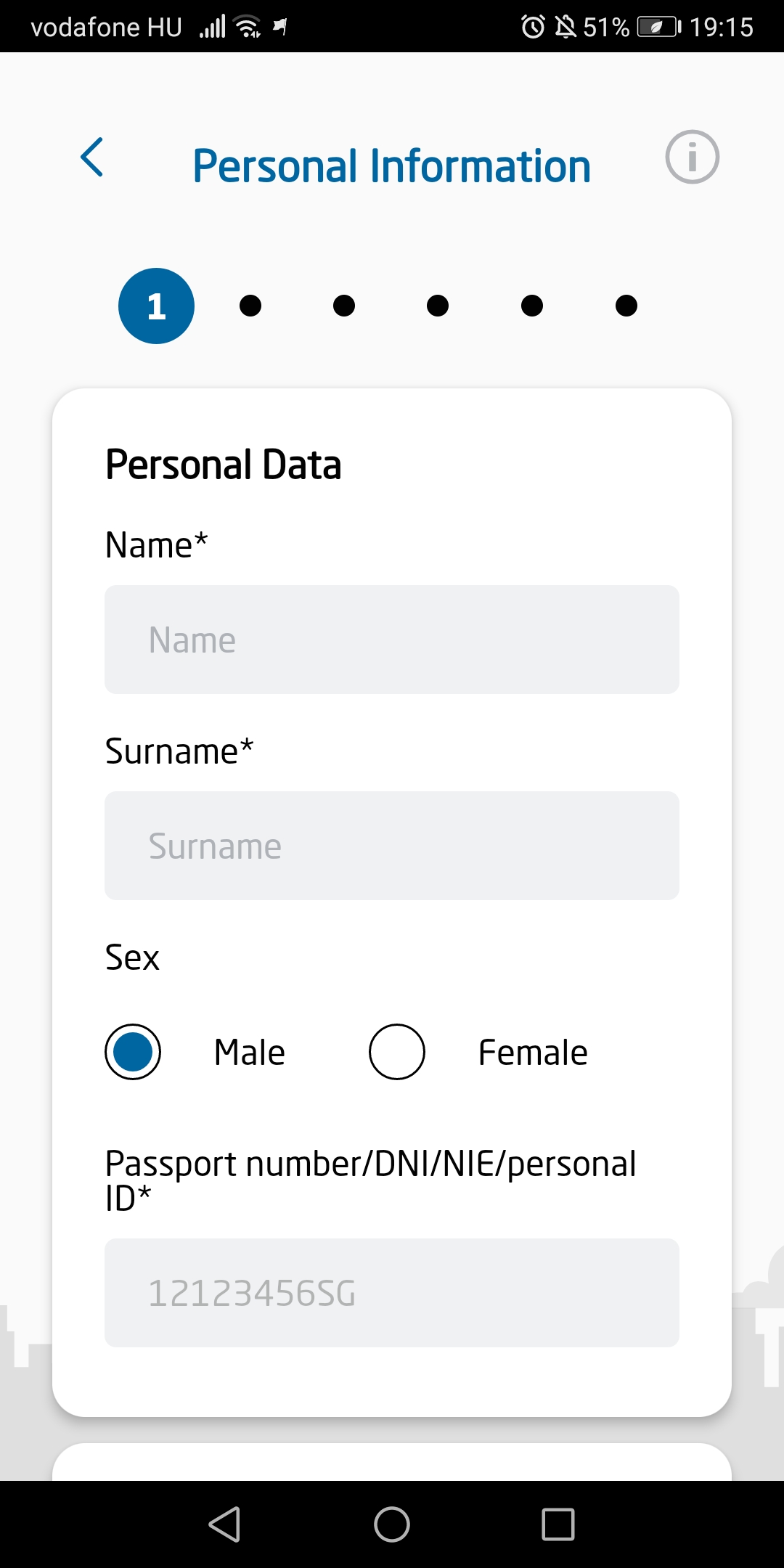This screenshot has height=1568, width=784.
Task: Go to the fourth step dot
Action: click(438, 306)
